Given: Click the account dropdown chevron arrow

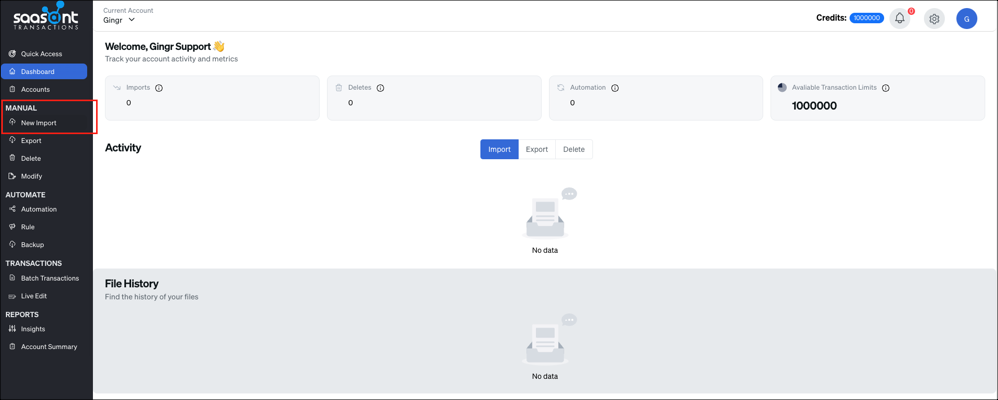Looking at the screenshot, I should click(x=132, y=20).
